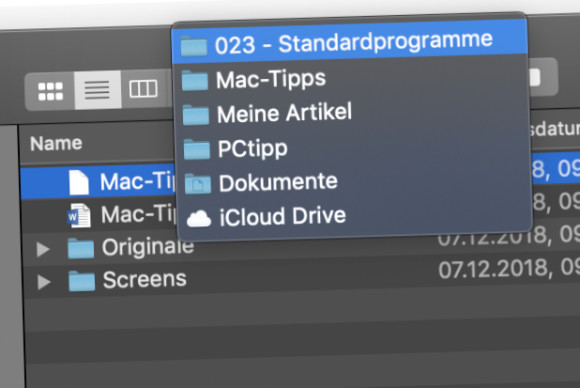
Task: Switch to column view
Action: pos(144,89)
